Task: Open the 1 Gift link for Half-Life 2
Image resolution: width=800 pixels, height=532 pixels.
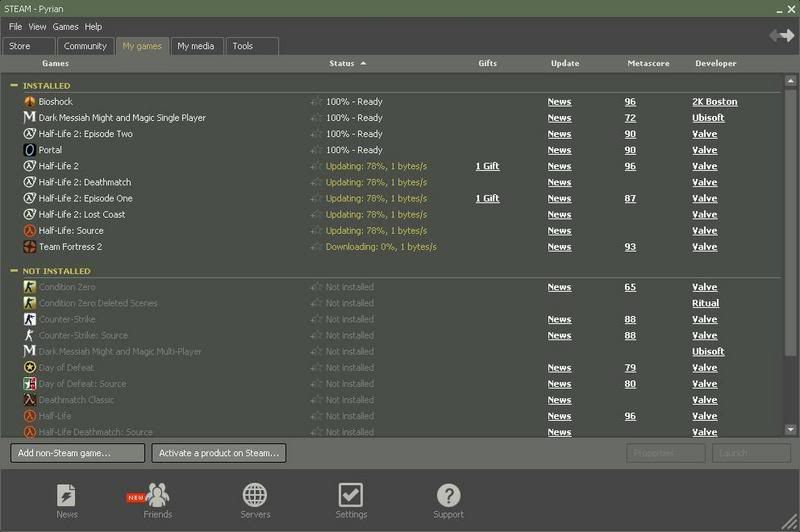Action: coord(487,166)
